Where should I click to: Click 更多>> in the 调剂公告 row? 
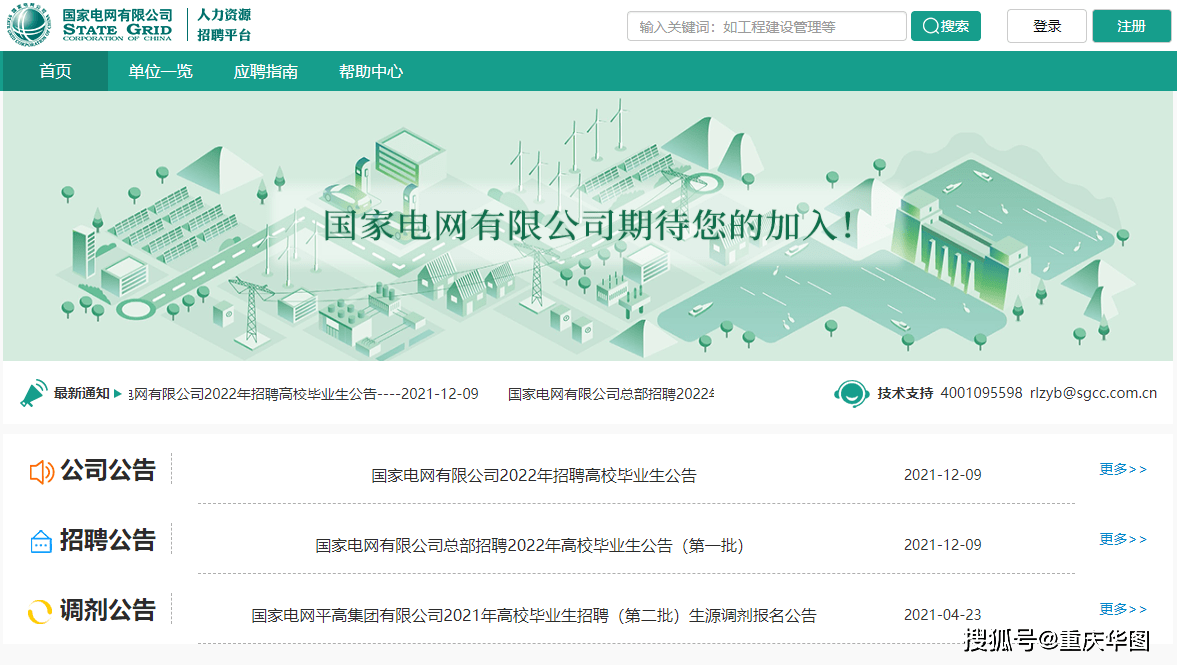pos(1123,609)
